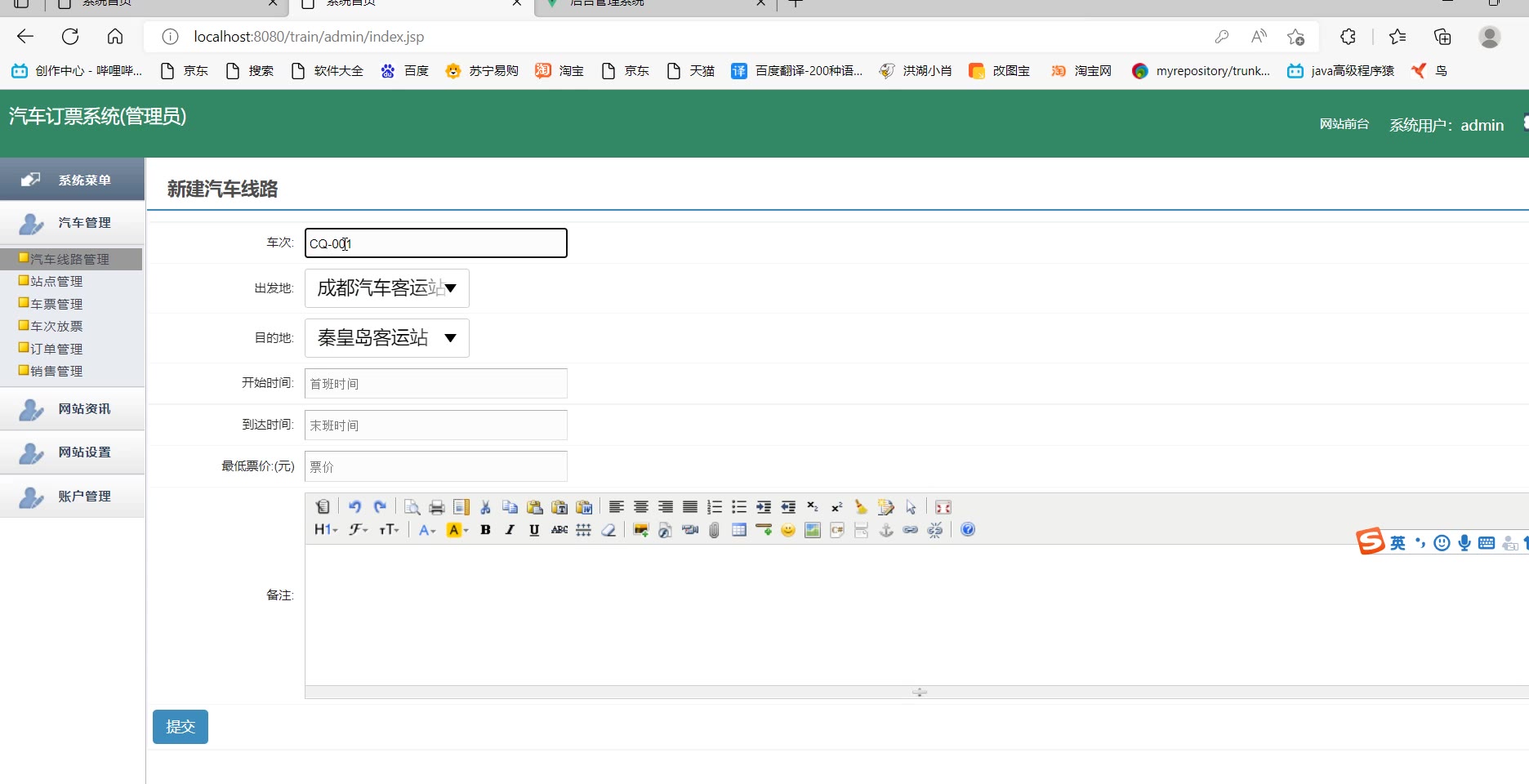Insert a hyperlink with the link icon
The image size is (1529, 784).
(x=911, y=530)
